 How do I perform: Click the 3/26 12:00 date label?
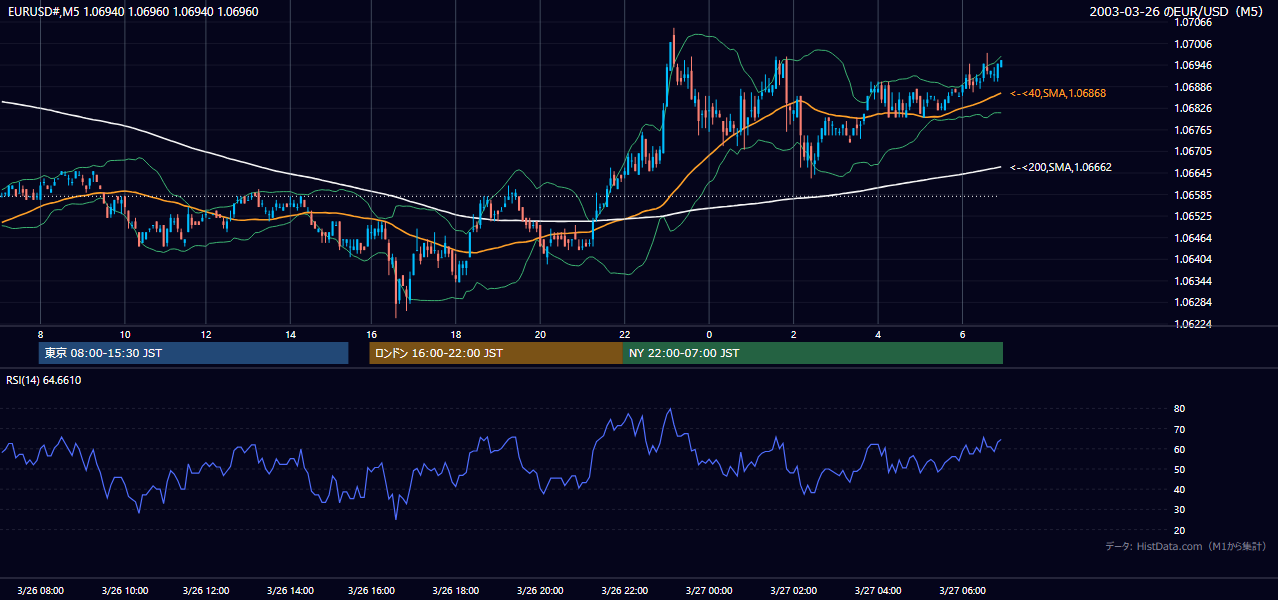click(208, 591)
